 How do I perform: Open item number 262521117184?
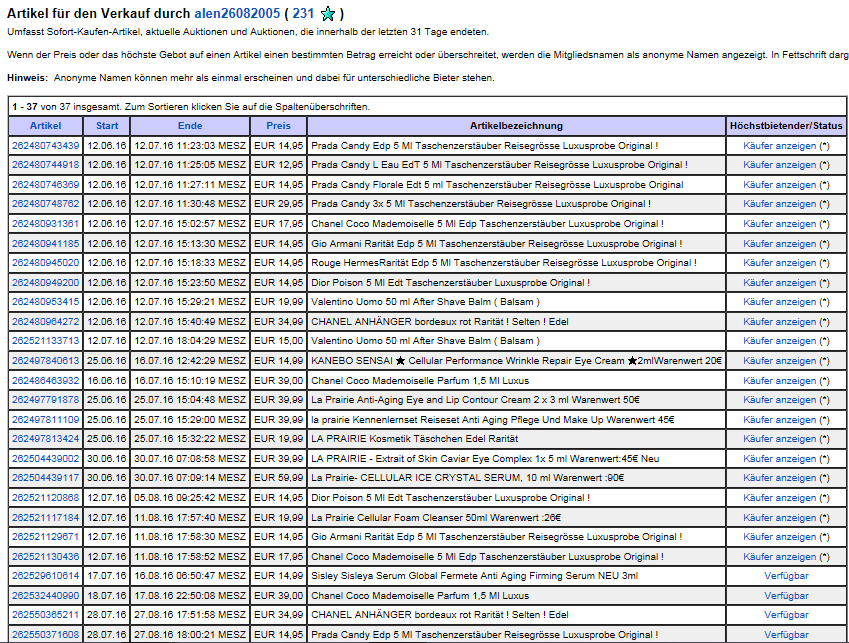click(x=45, y=517)
